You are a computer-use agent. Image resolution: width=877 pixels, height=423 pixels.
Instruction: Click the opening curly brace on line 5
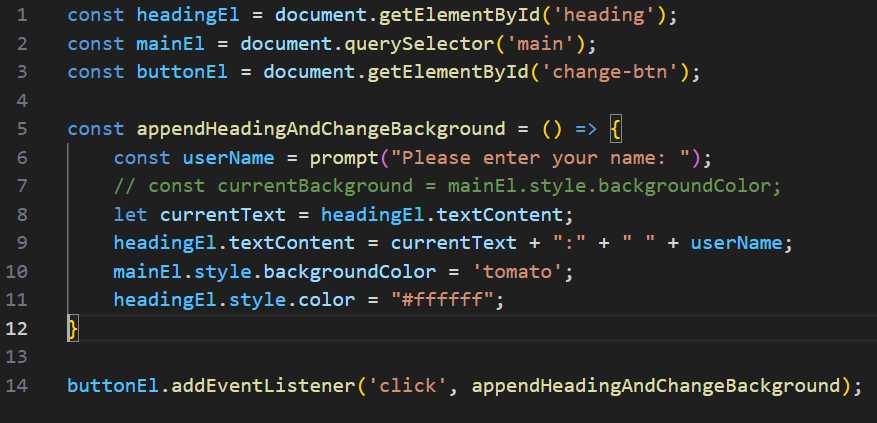point(615,130)
